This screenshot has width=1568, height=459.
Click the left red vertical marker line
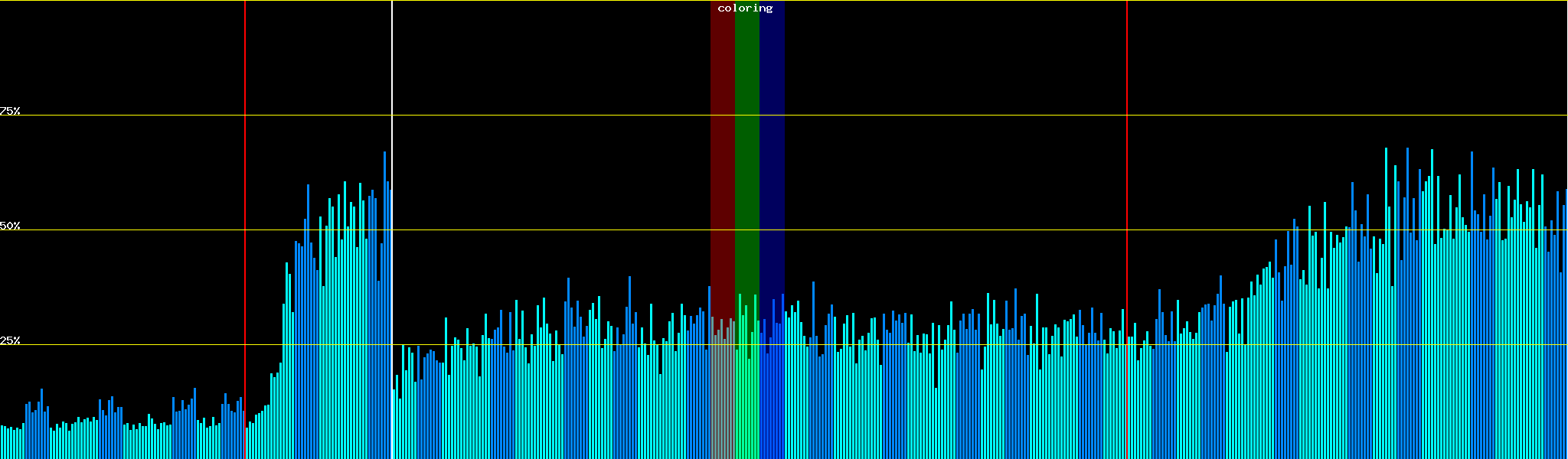pyautogui.click(x=245, y=76)
